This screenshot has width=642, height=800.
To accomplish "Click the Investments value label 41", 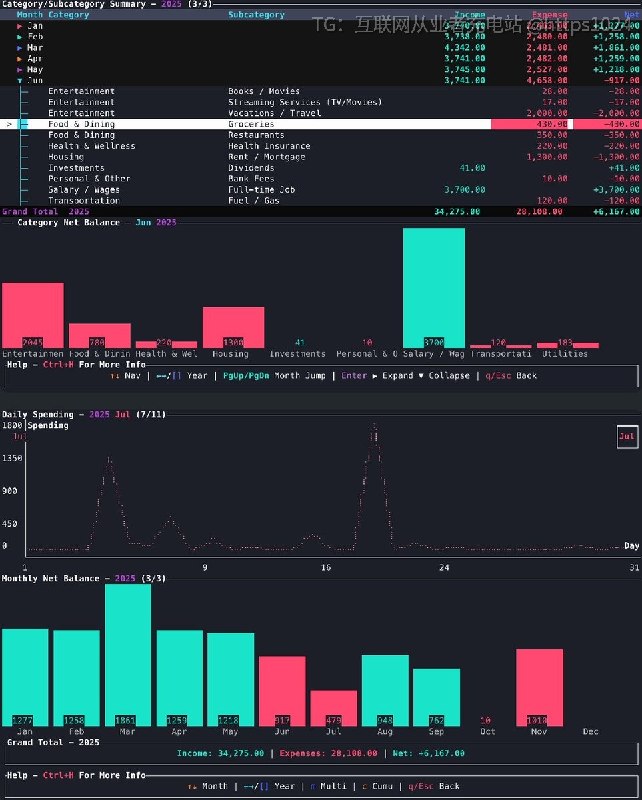I will [300, 342].
